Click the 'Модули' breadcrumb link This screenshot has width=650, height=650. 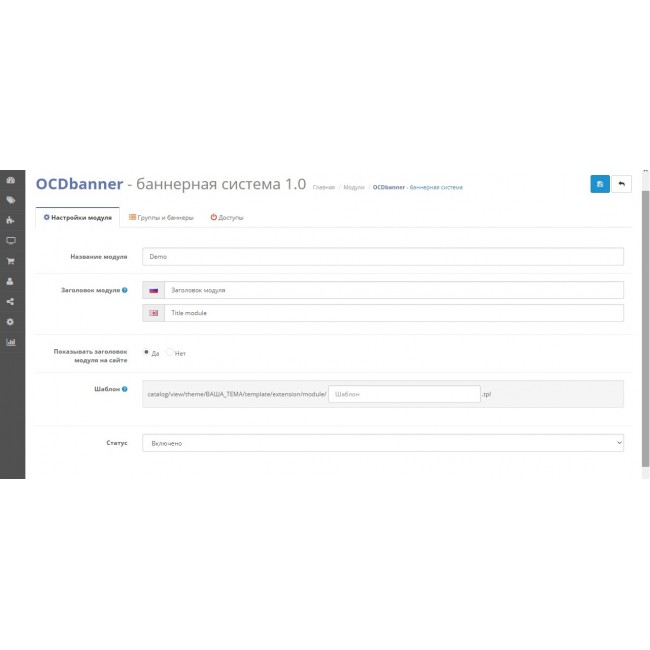click(x=354, y=187)
